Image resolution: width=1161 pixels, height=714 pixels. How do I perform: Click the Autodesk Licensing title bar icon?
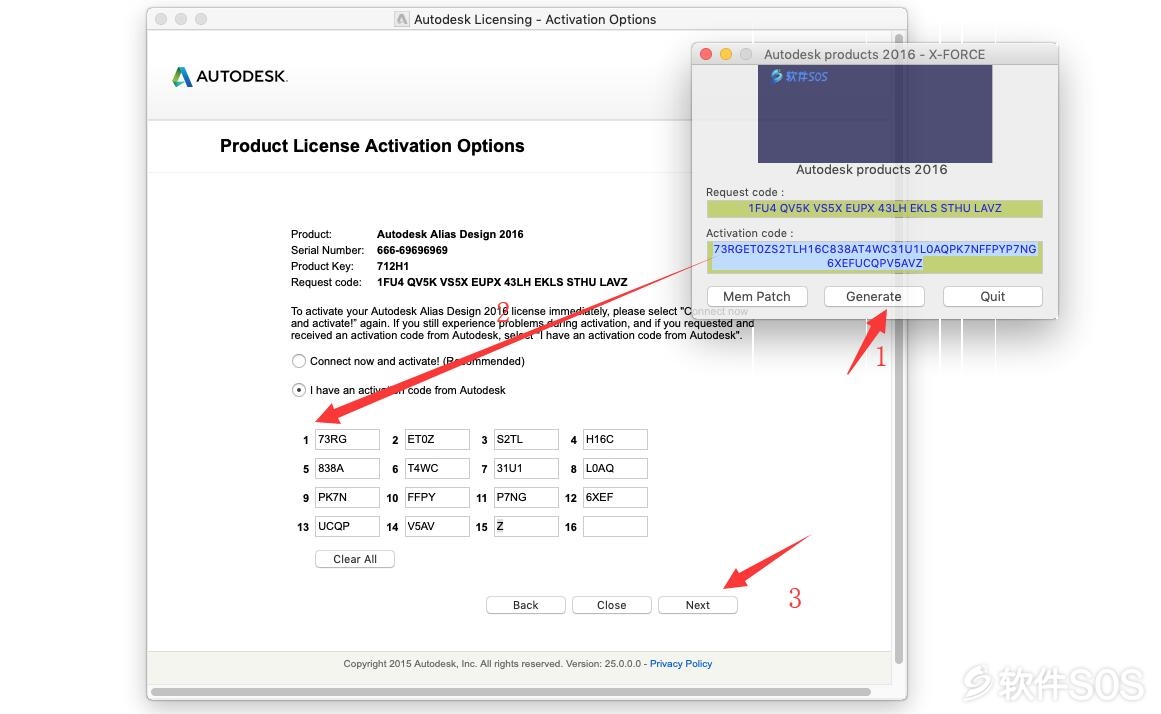click(401, 19)
